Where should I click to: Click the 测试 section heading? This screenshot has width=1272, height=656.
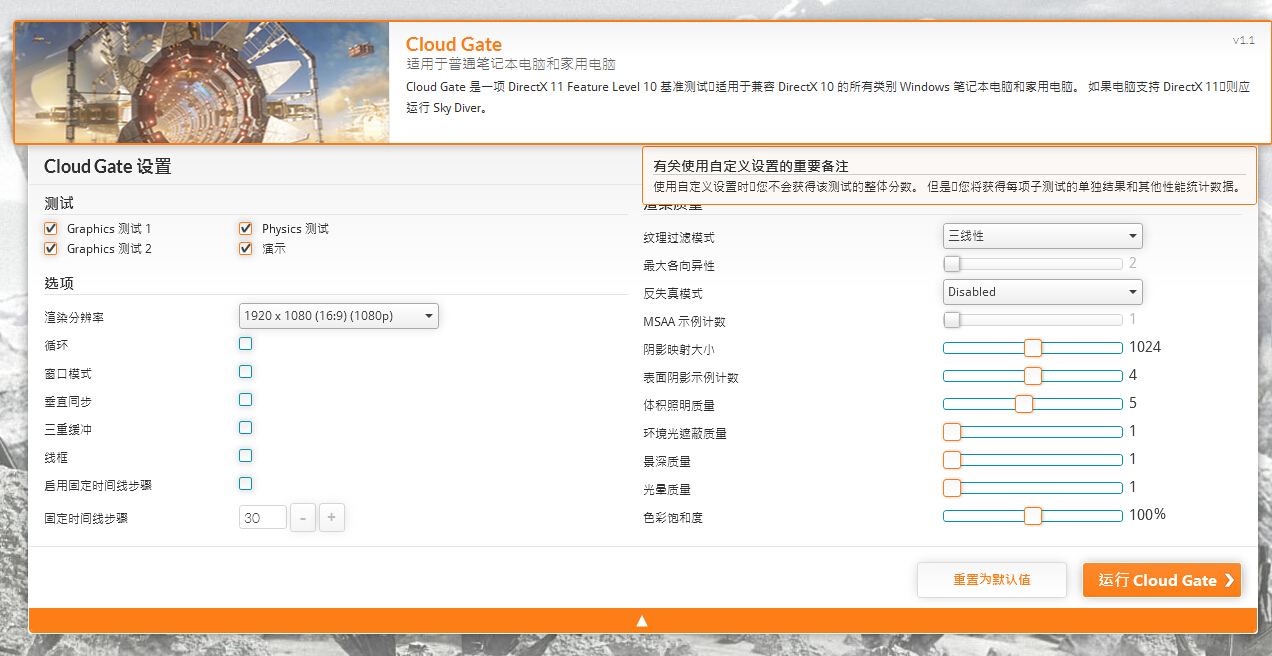click(59, 203)
